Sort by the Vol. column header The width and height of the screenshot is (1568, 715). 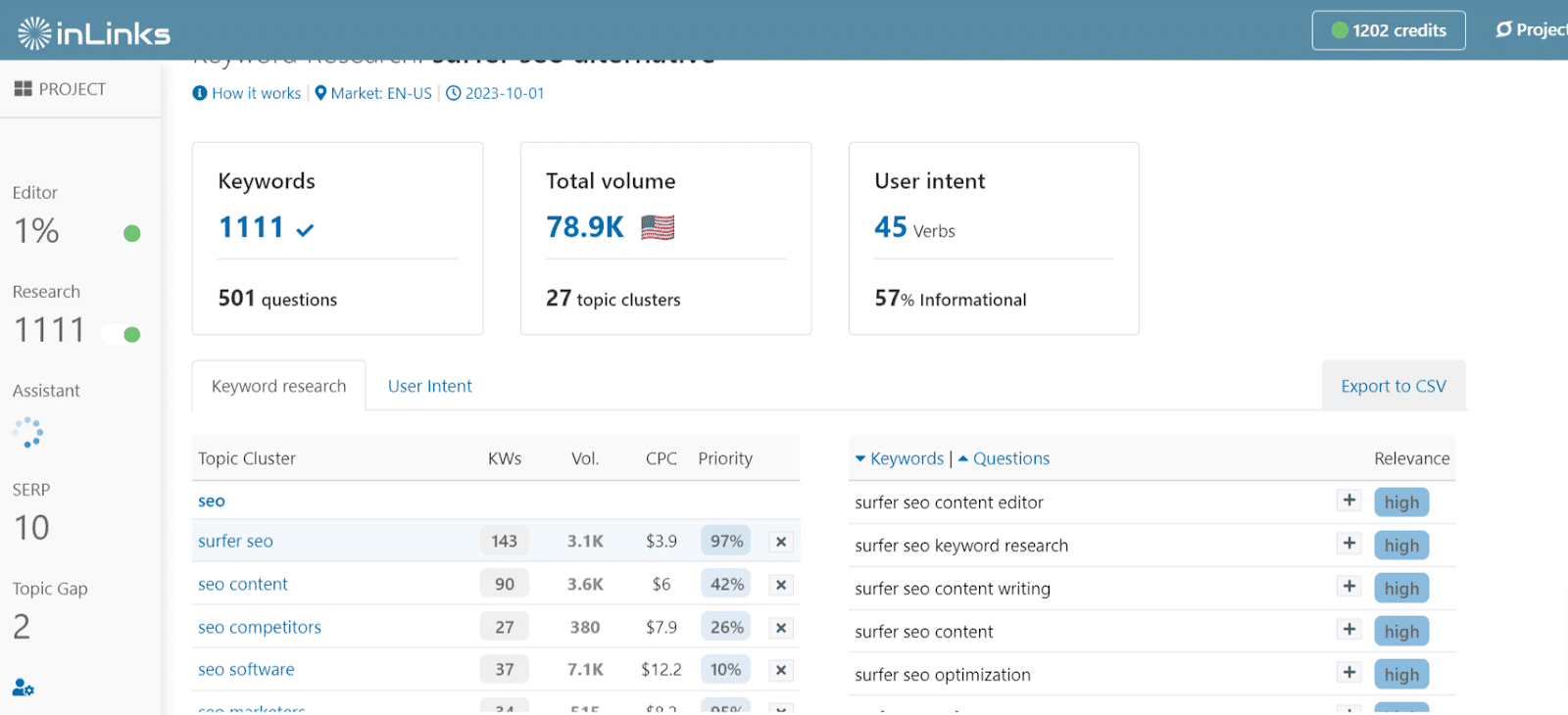585,458
